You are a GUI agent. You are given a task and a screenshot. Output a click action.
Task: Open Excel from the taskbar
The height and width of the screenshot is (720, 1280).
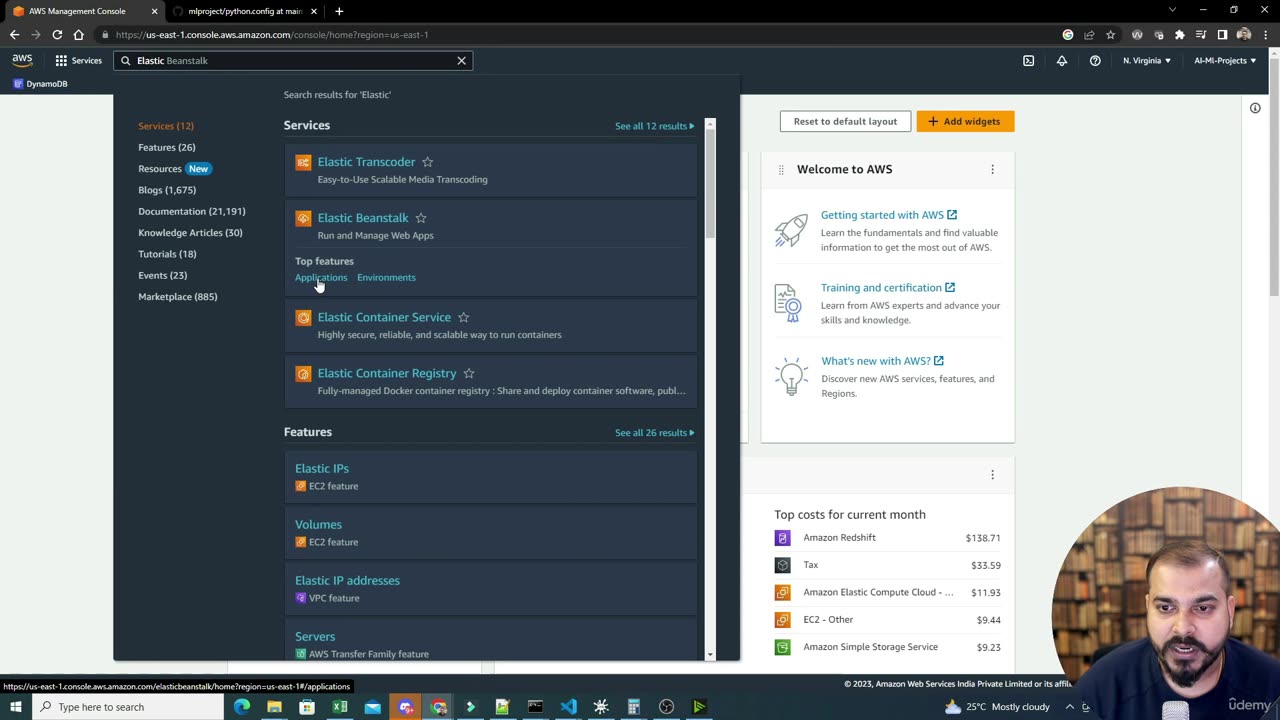coord(340,707)
